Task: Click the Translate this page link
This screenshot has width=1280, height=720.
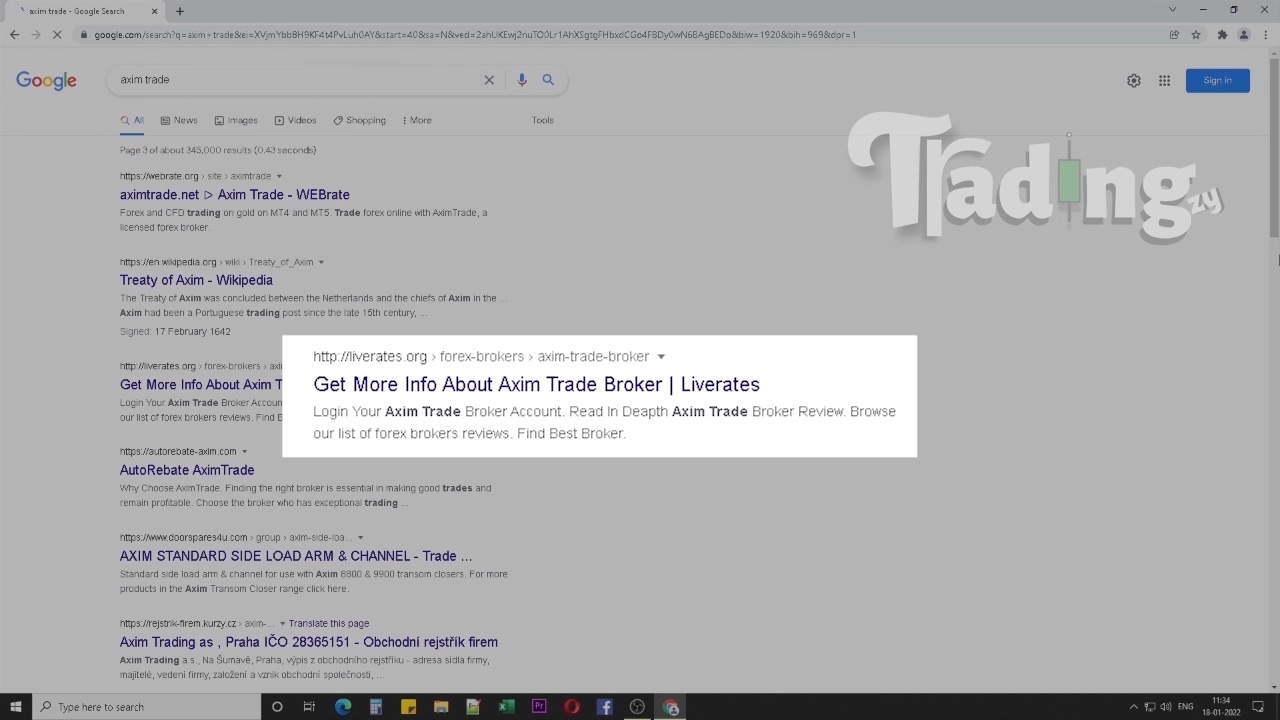Action: (328, 624)
